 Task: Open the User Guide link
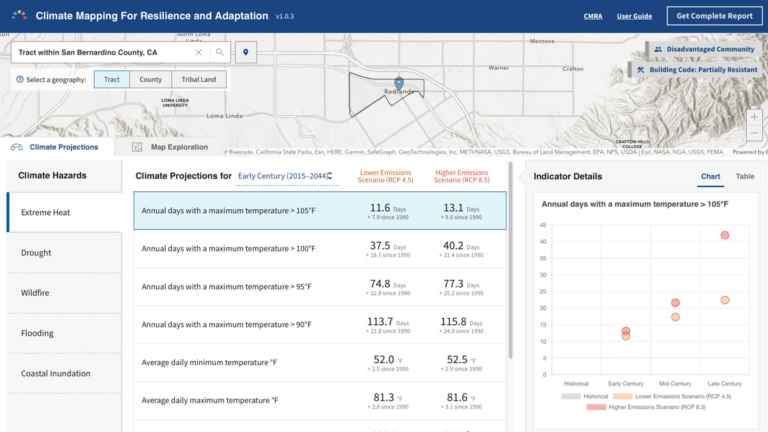[x=634, y=16]
